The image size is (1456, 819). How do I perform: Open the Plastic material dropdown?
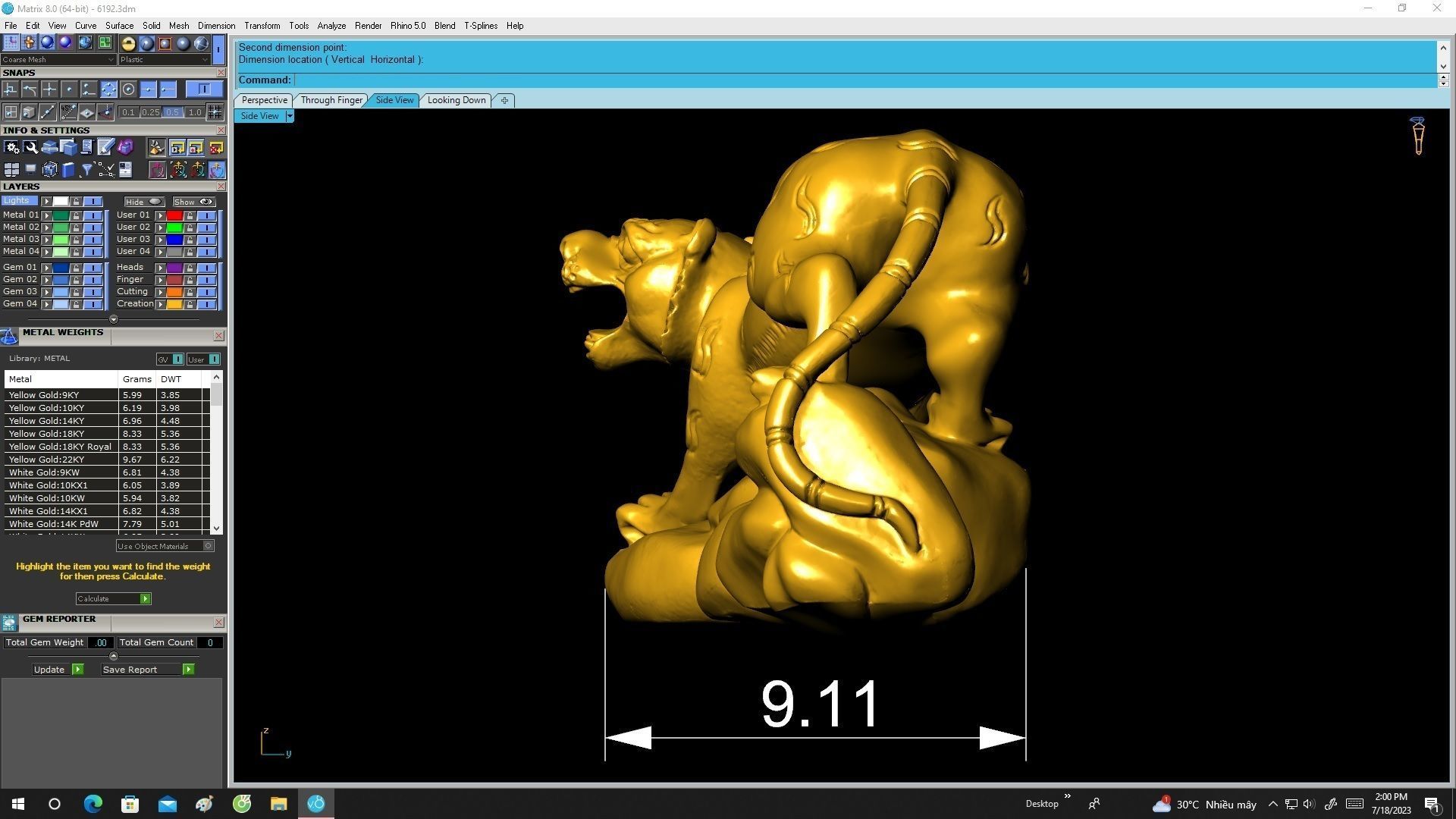coord(165,59)
